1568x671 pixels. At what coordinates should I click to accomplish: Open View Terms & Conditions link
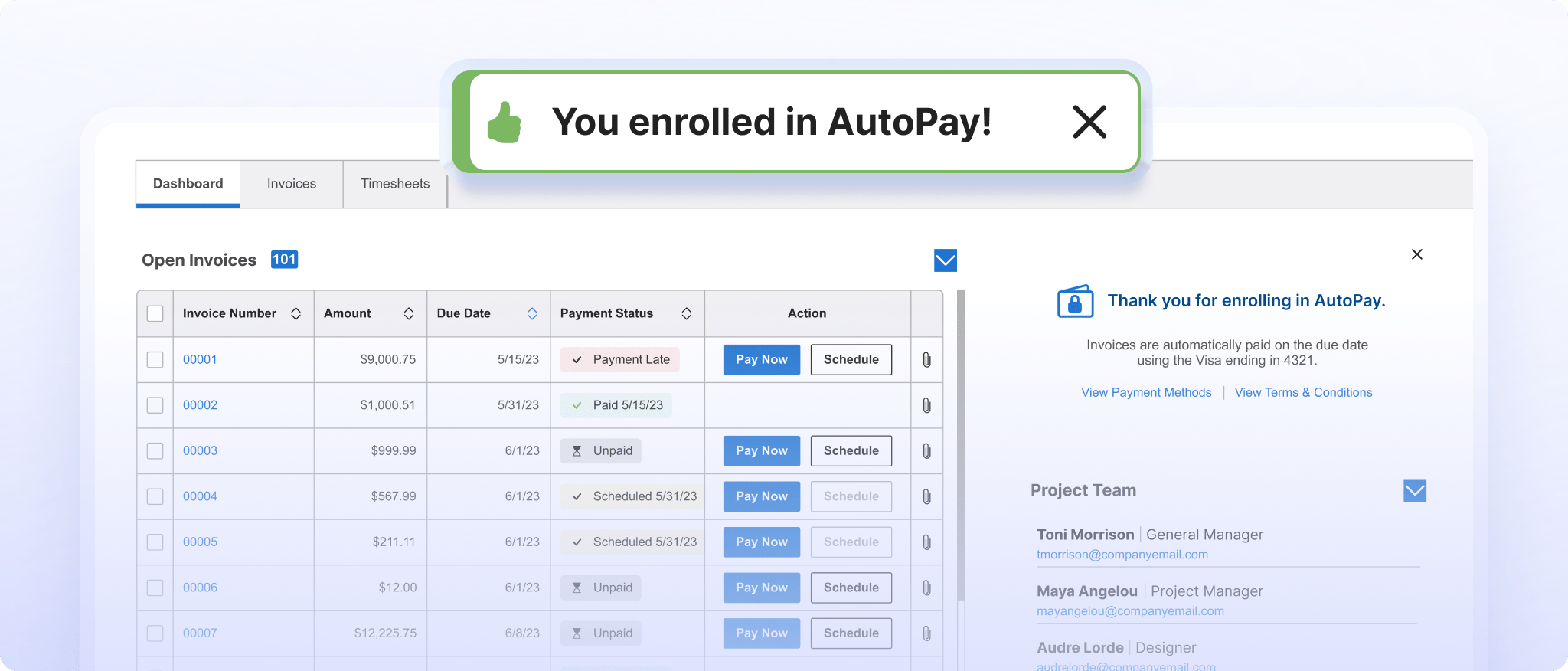(1303, 392)
